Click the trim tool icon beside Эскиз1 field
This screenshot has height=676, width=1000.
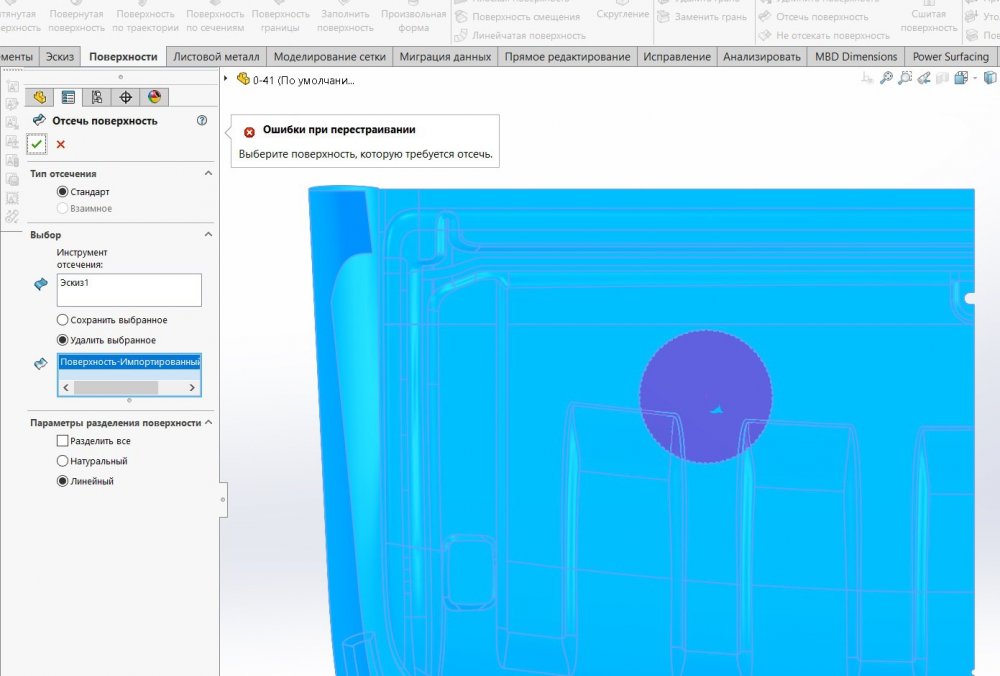[x=41, y=284]
